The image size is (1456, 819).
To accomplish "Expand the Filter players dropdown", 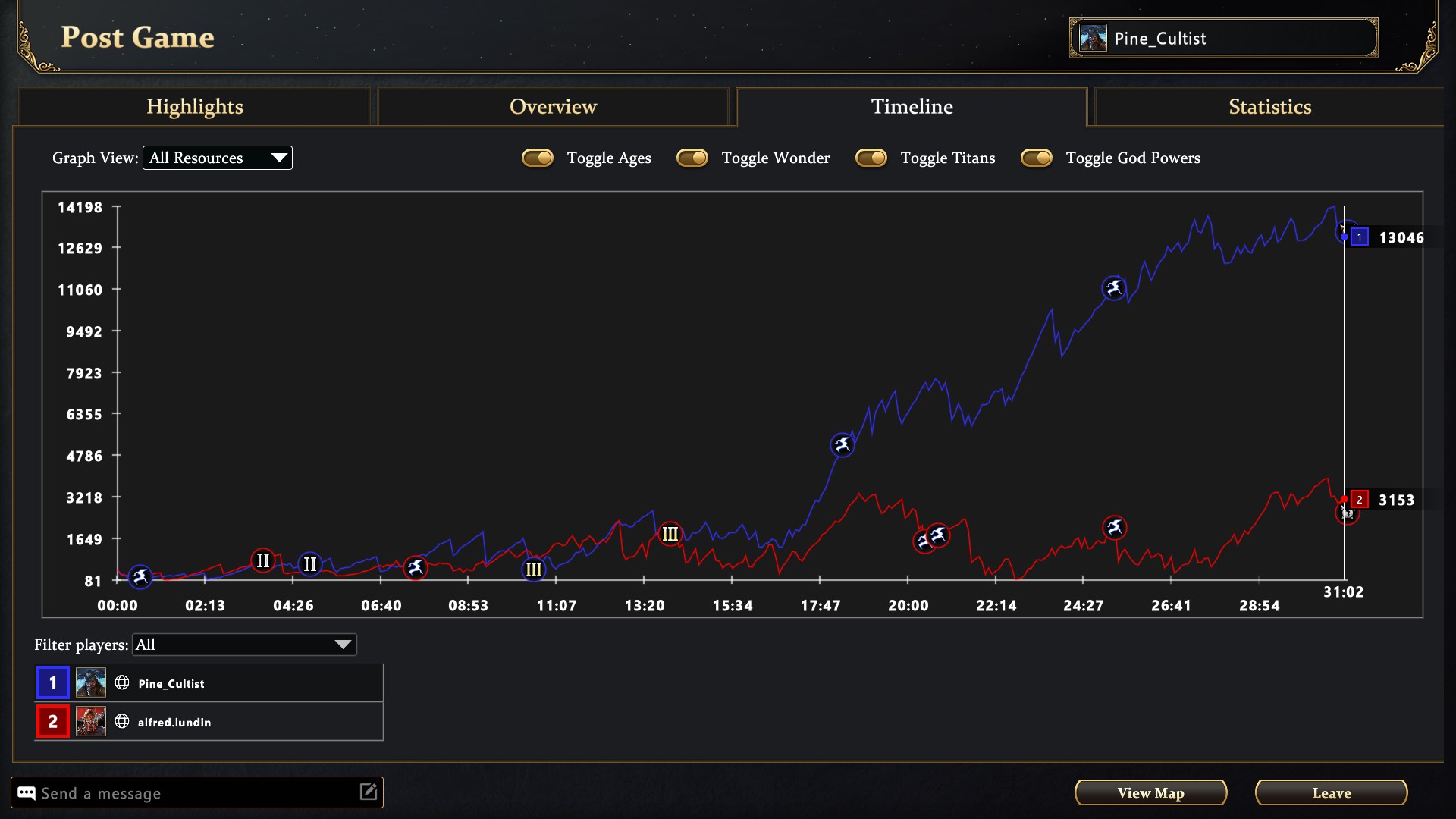I will pos(244,645).
